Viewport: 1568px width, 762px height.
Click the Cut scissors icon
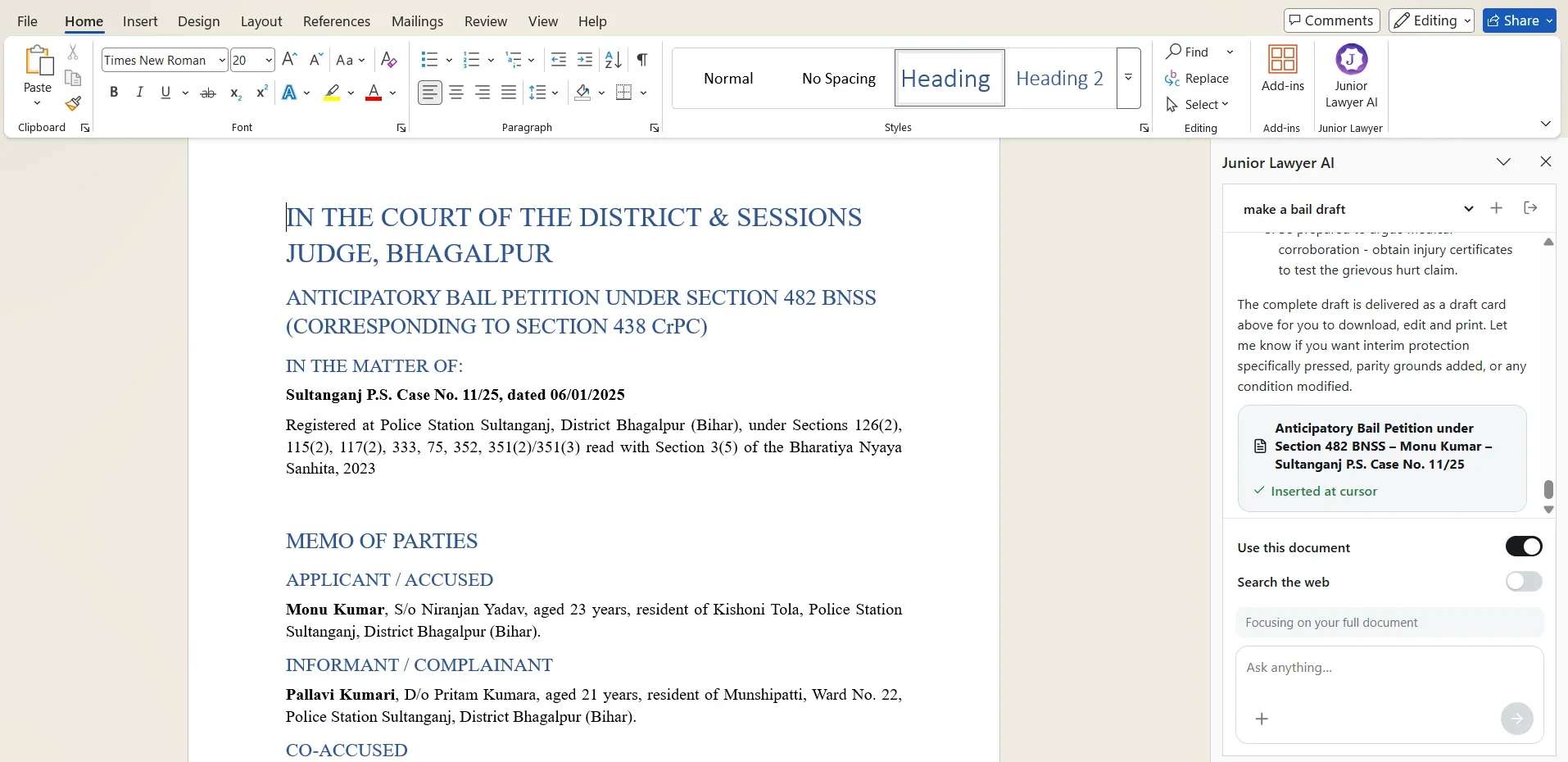click(73, 52)
